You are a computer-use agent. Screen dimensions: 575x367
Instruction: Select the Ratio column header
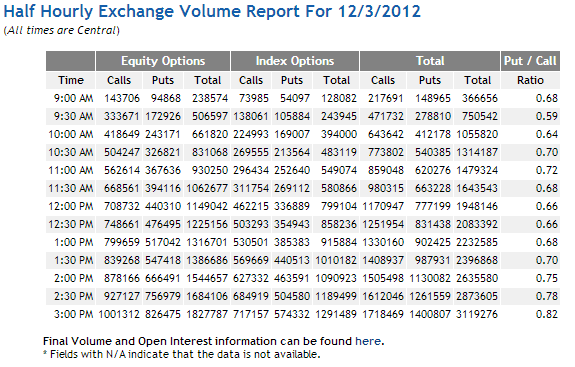point(530,80)
